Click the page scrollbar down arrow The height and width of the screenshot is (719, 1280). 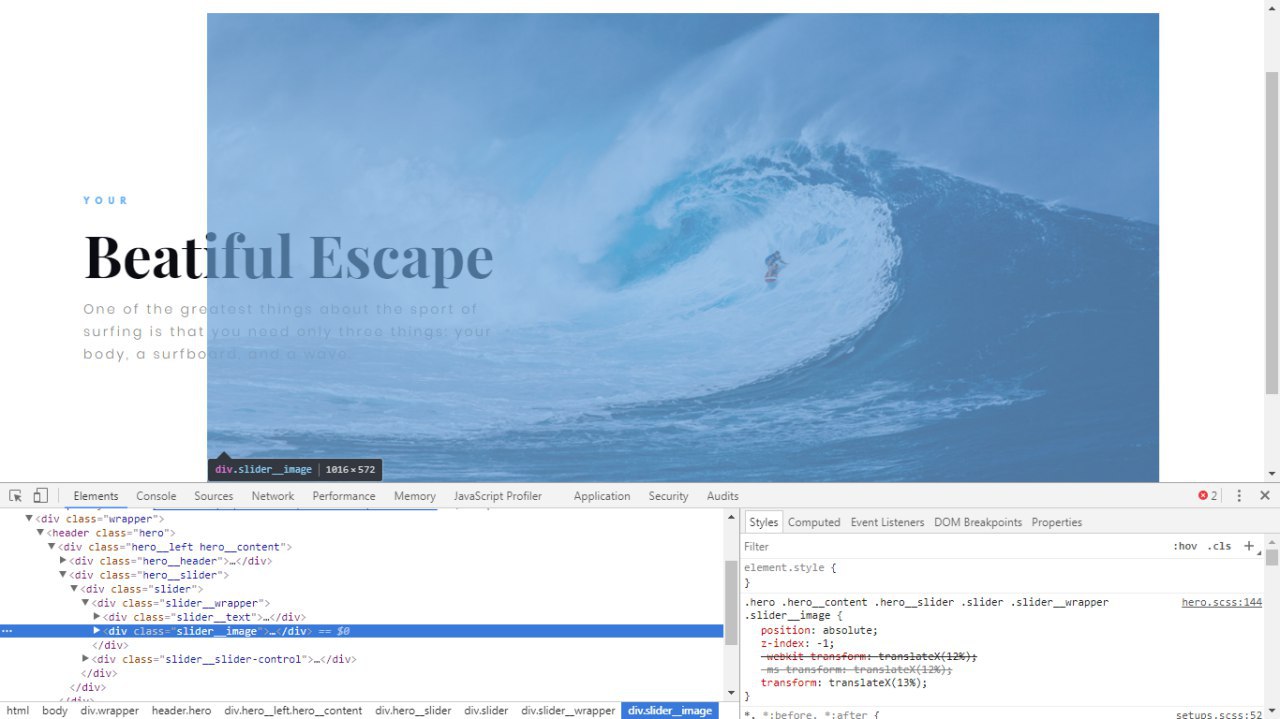[x=1272, y=474]
